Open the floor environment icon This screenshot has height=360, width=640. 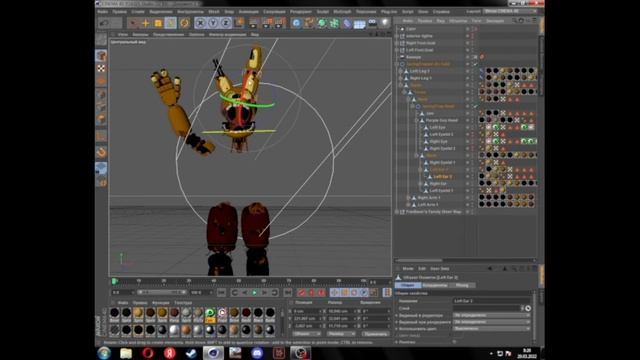(360, 24)
